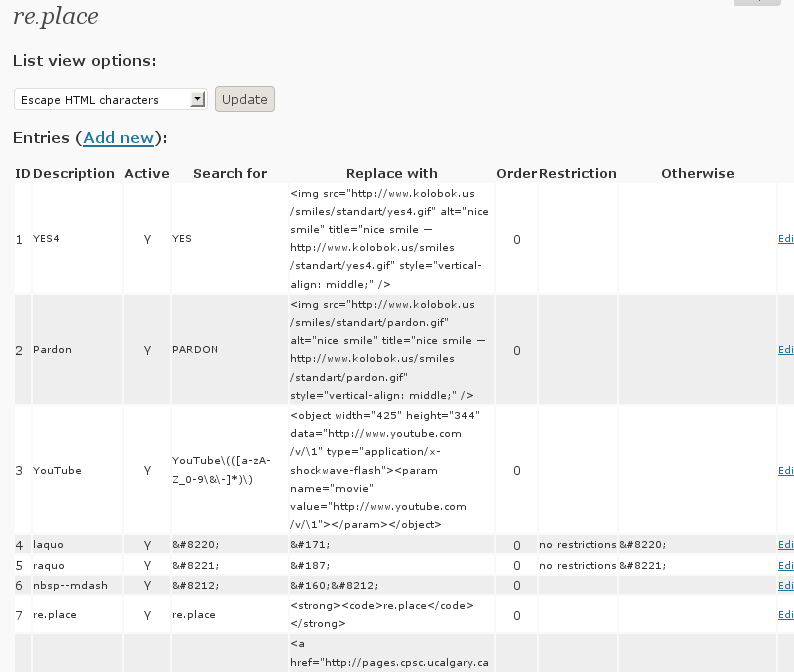
Task: Edit the raquo entry
Action: tap(786, 566)
